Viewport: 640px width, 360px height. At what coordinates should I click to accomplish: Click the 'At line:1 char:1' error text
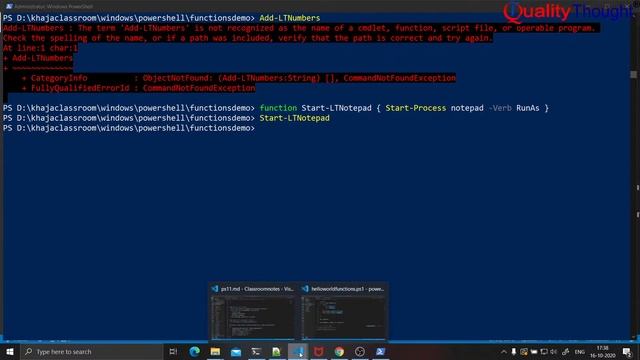(40, 48)
